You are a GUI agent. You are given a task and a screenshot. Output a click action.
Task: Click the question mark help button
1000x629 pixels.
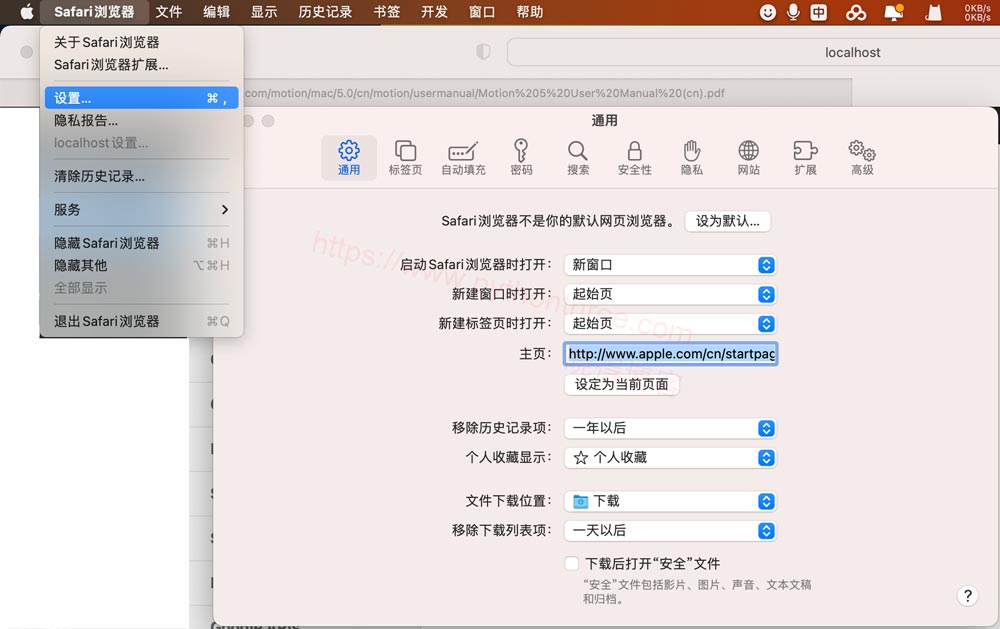click(967, 596)
